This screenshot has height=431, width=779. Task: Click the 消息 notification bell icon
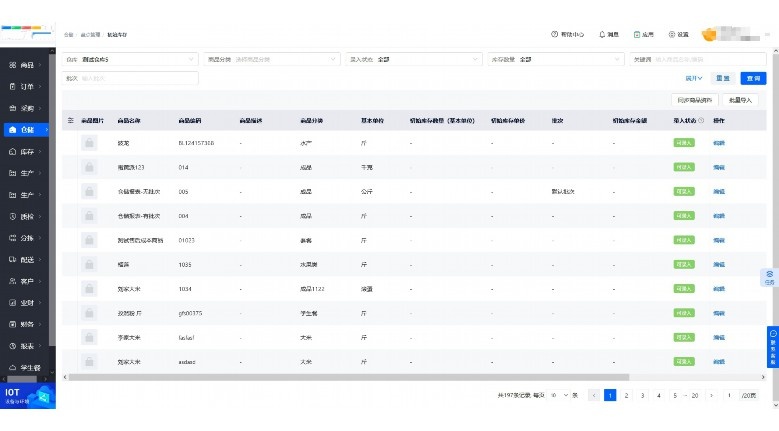(602, 34)
